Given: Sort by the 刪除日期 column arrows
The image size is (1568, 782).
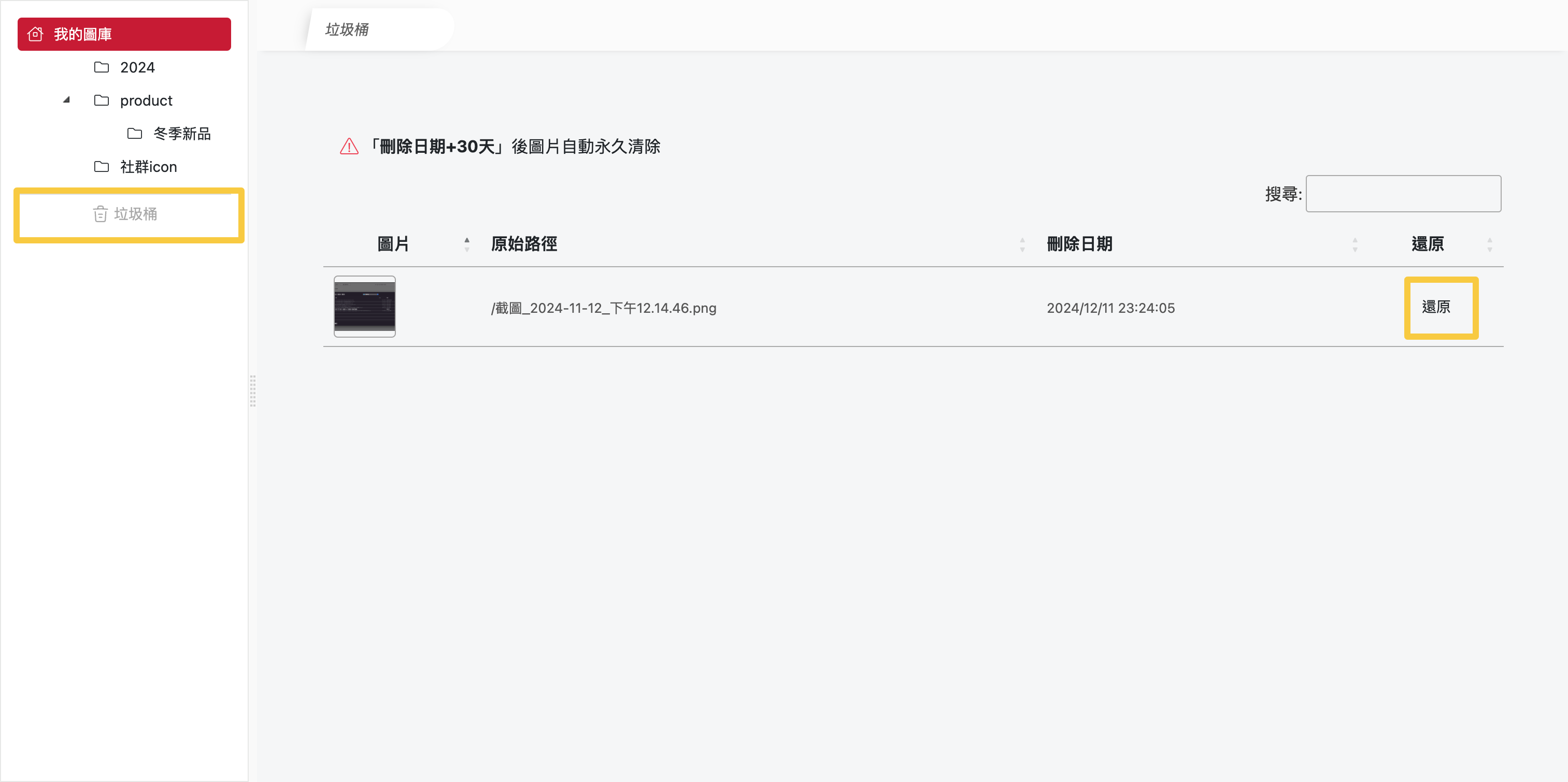Looking at the screenshot, I should [1355, 244].
